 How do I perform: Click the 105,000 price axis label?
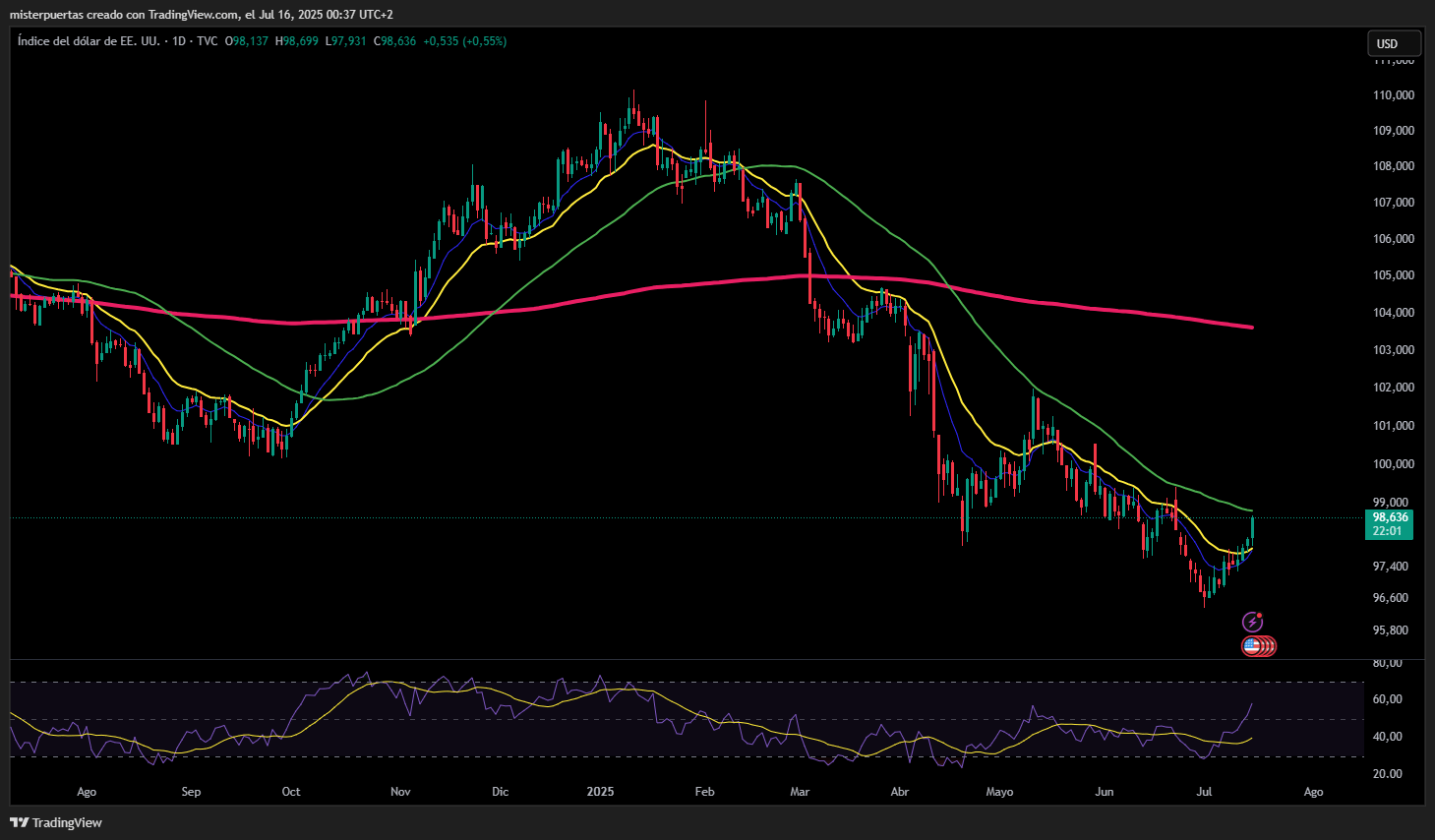point(1394,275)
